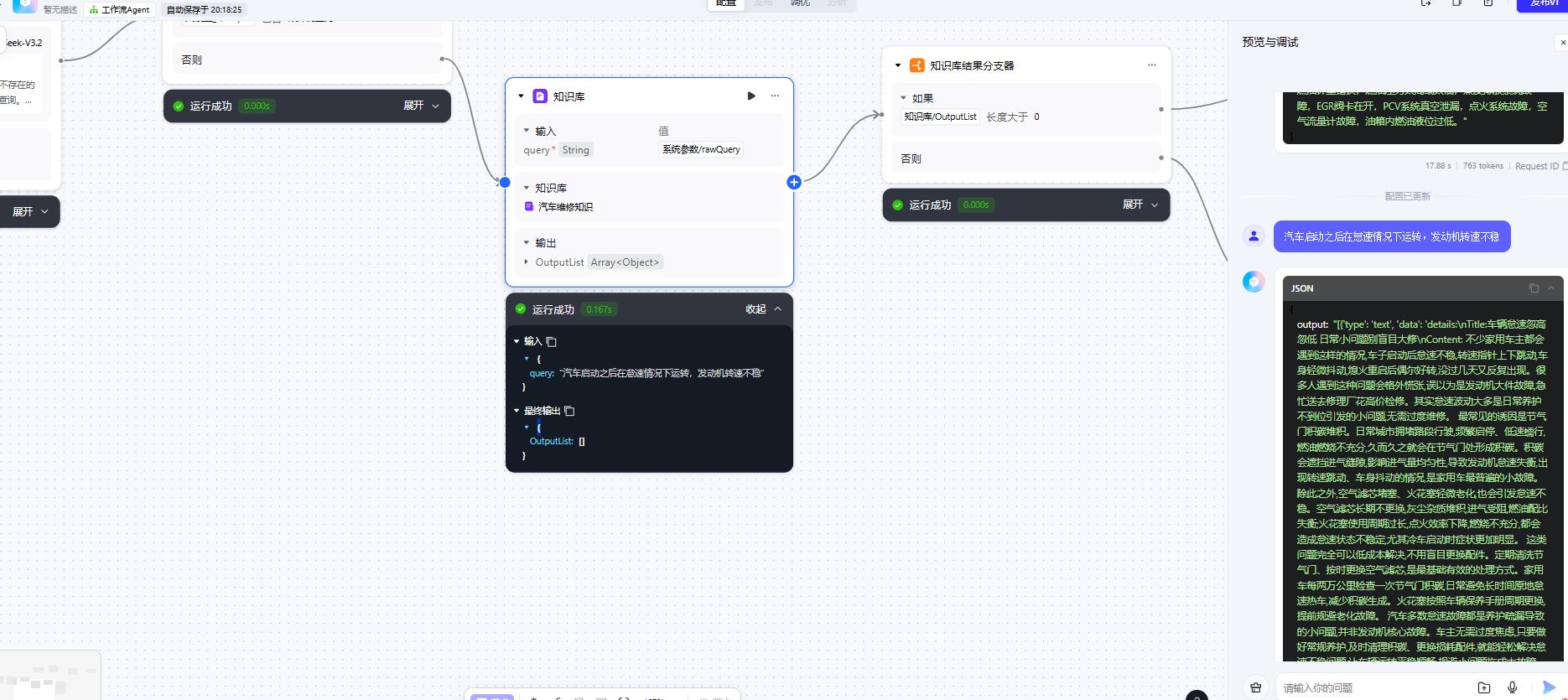Click the 暂无描述 description text

60,10
